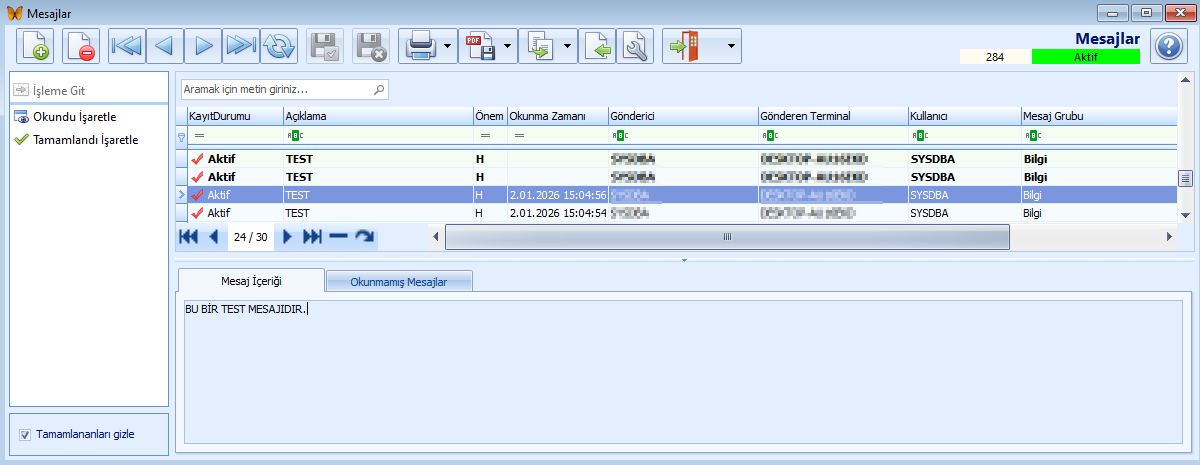Click the blue help question mark icon
The image size is (1200, 465).
click(1168, 46)
